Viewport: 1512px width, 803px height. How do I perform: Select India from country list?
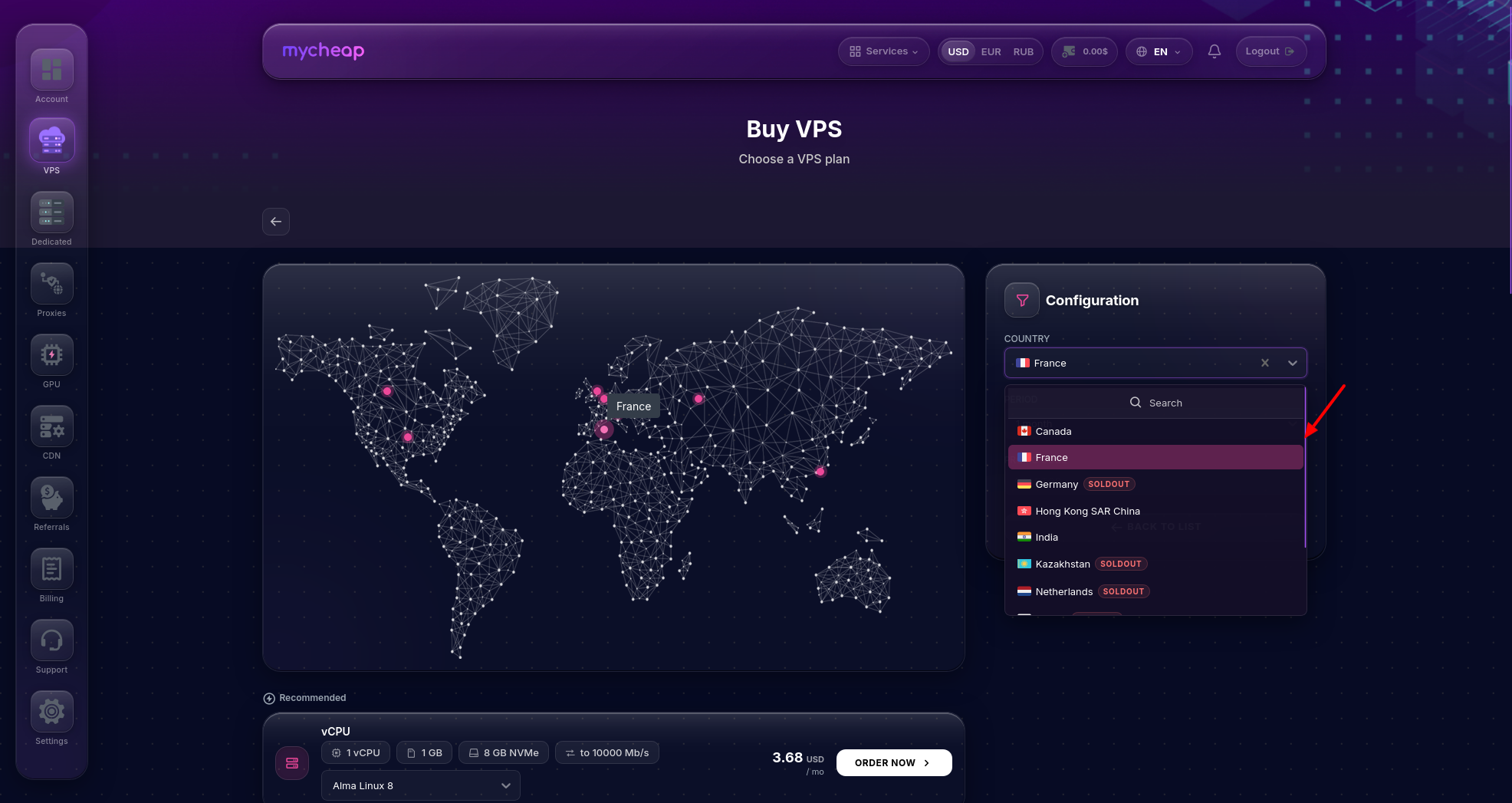tap(1155, 537)
